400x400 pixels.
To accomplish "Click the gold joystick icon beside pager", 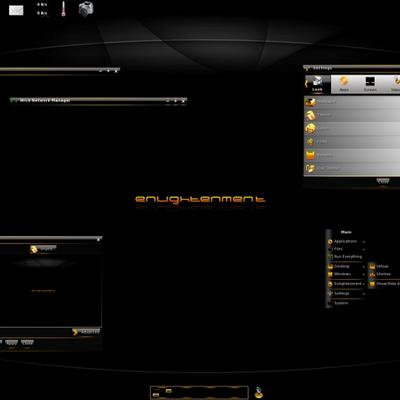I will [x=259, y=392].
